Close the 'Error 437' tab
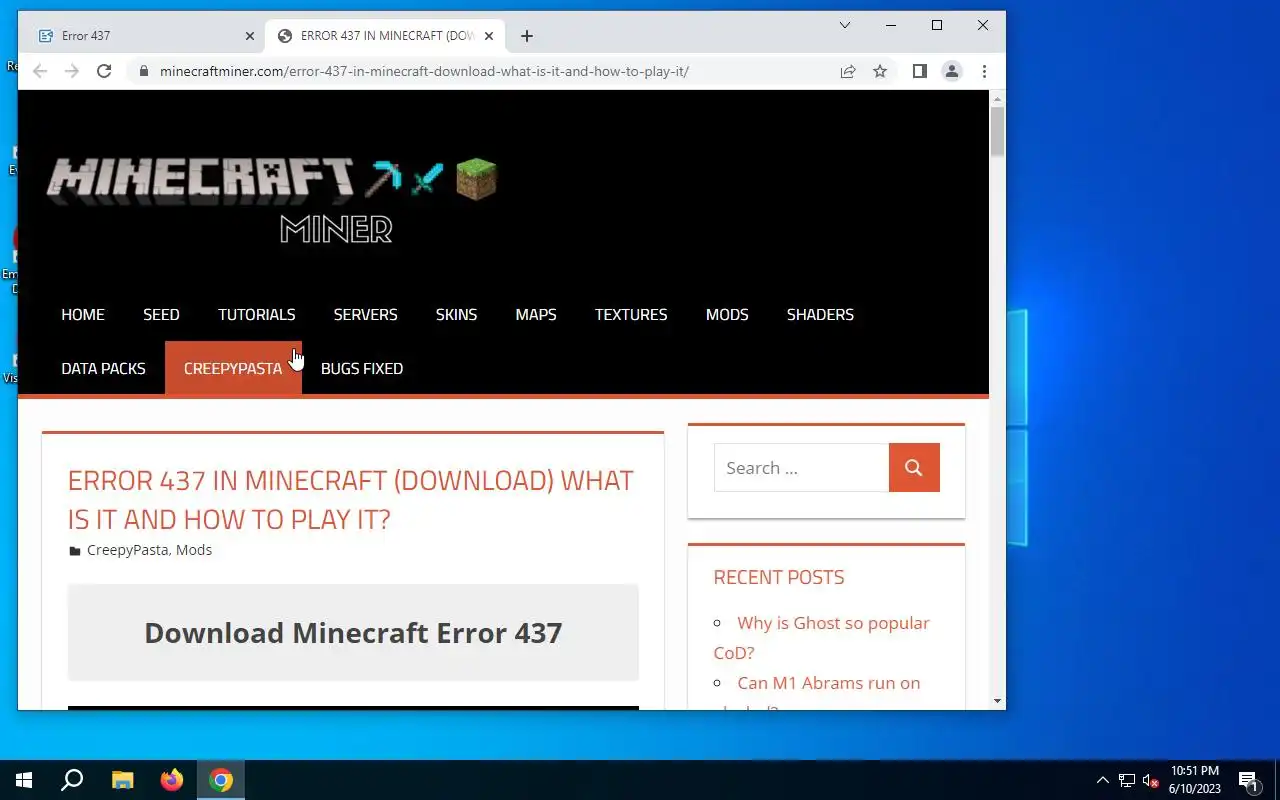 pyautogui.click(x=250, y=36)
